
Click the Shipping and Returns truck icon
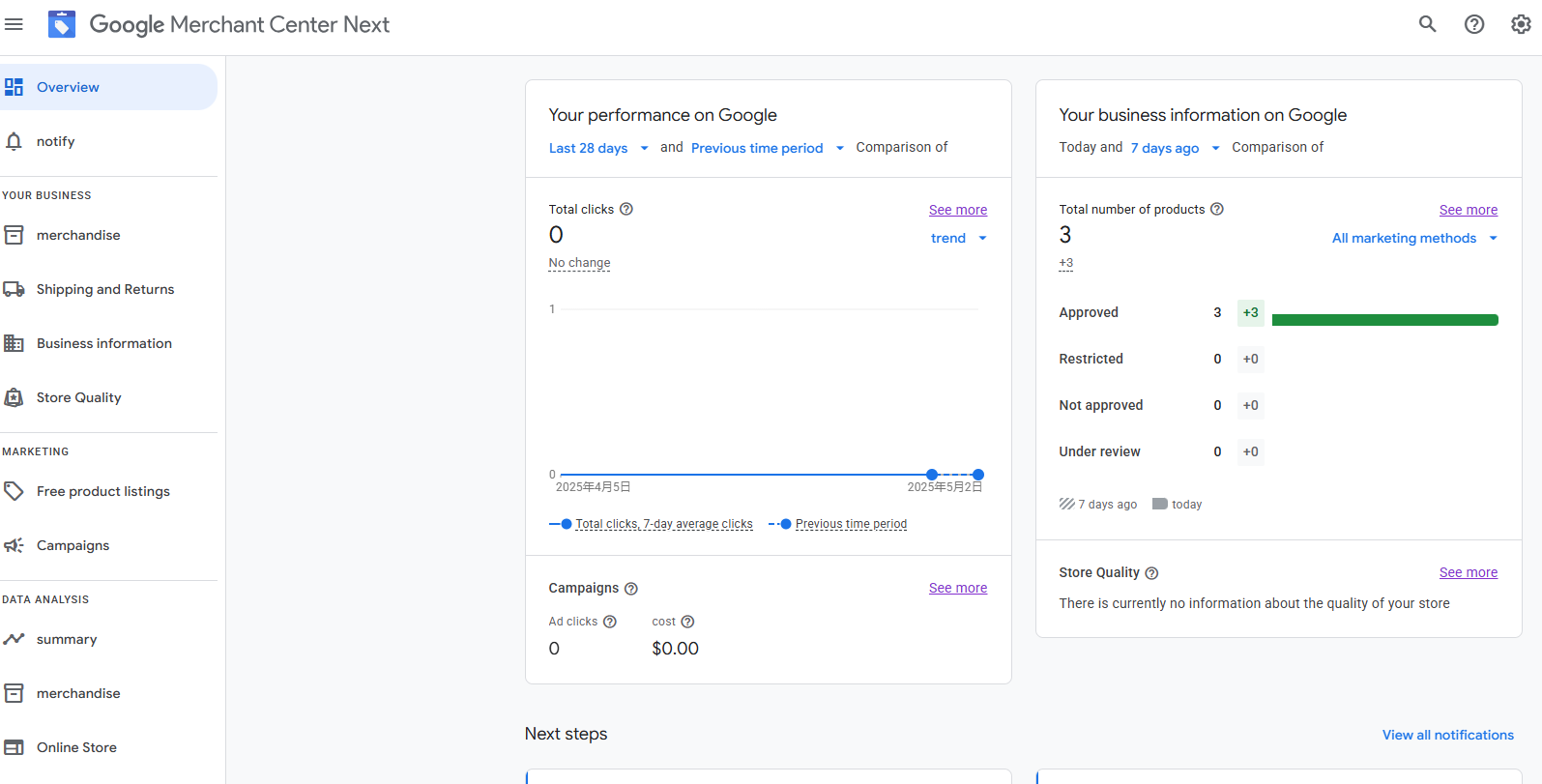pyautogui.click(x=14, y=289)
